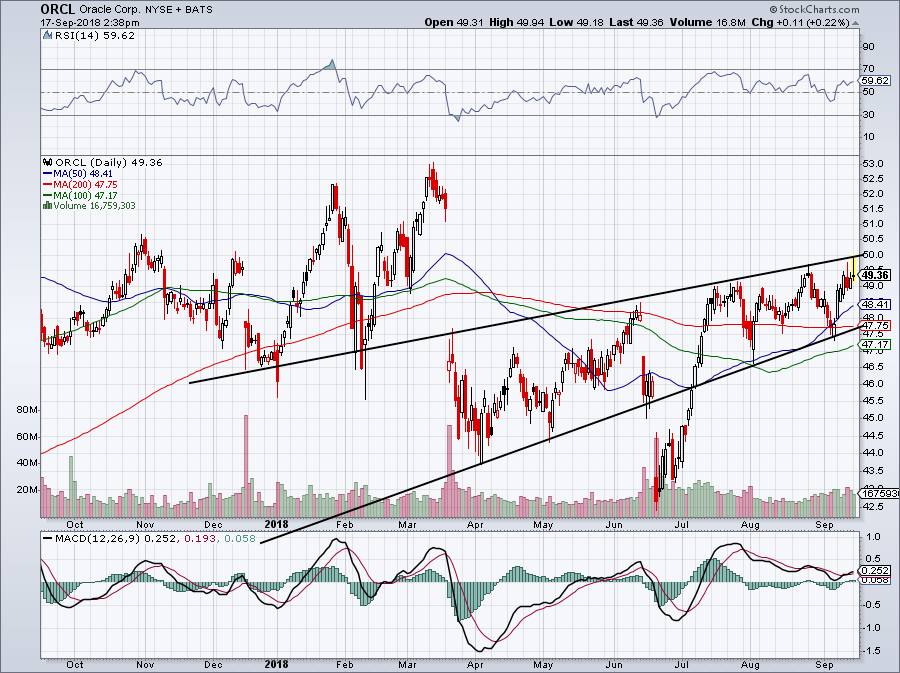The height and width of the screenshot is (673, 900).
Task: Click the 44.0 label on the price axis
Action: point(872,453)
